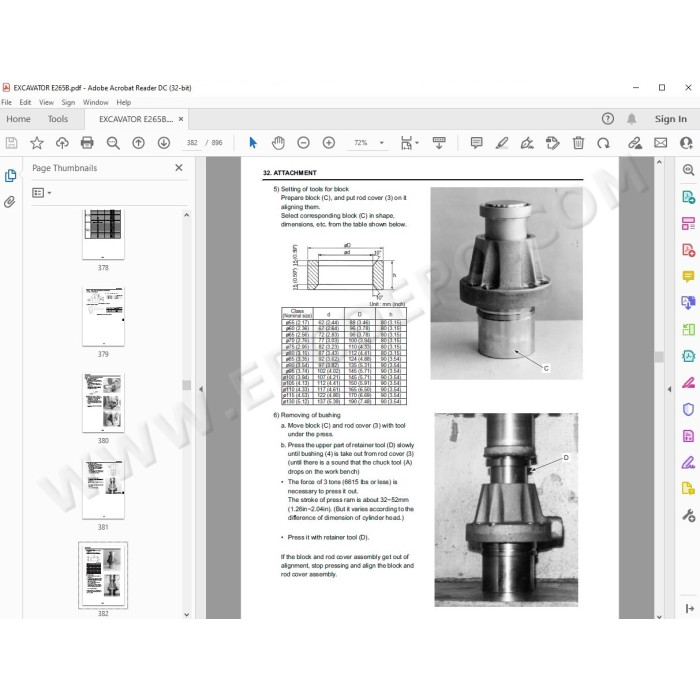700x700 pixels.
Task: Close the EXCAVATOR E265B document tab
Action: click(x=181, y=119)
